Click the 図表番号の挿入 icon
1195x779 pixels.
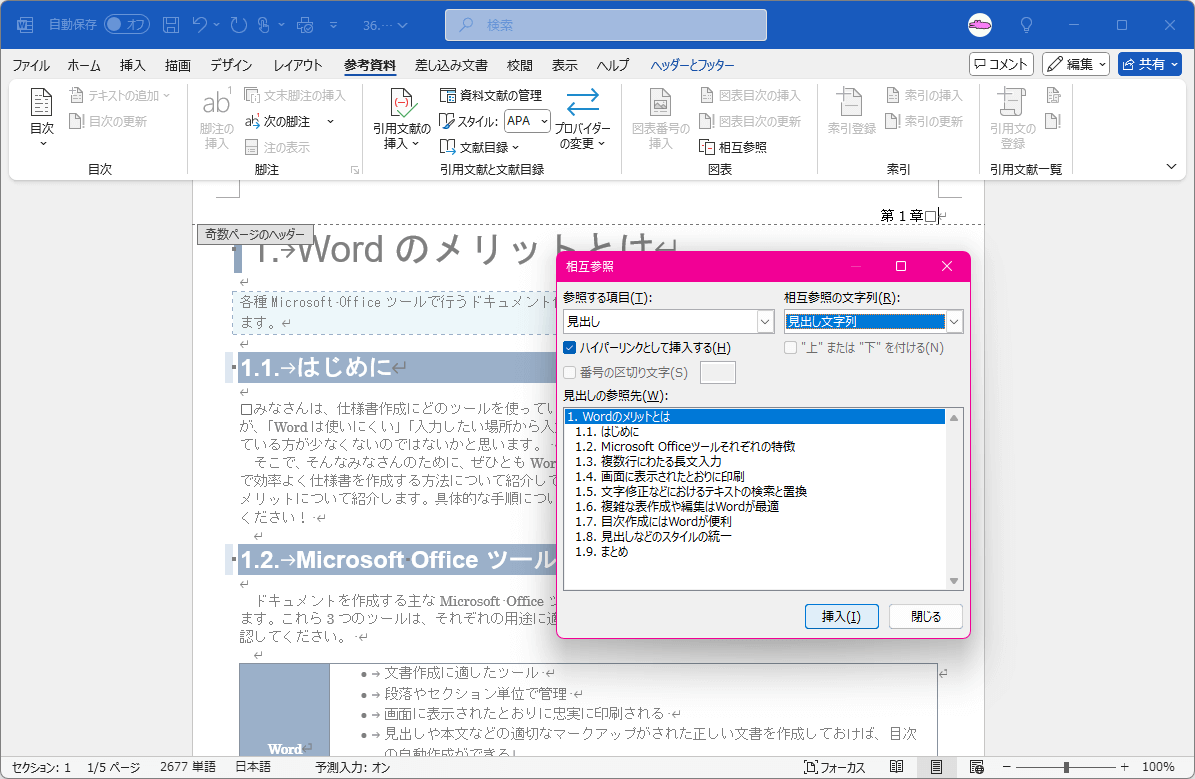click(x=660, y=103)
